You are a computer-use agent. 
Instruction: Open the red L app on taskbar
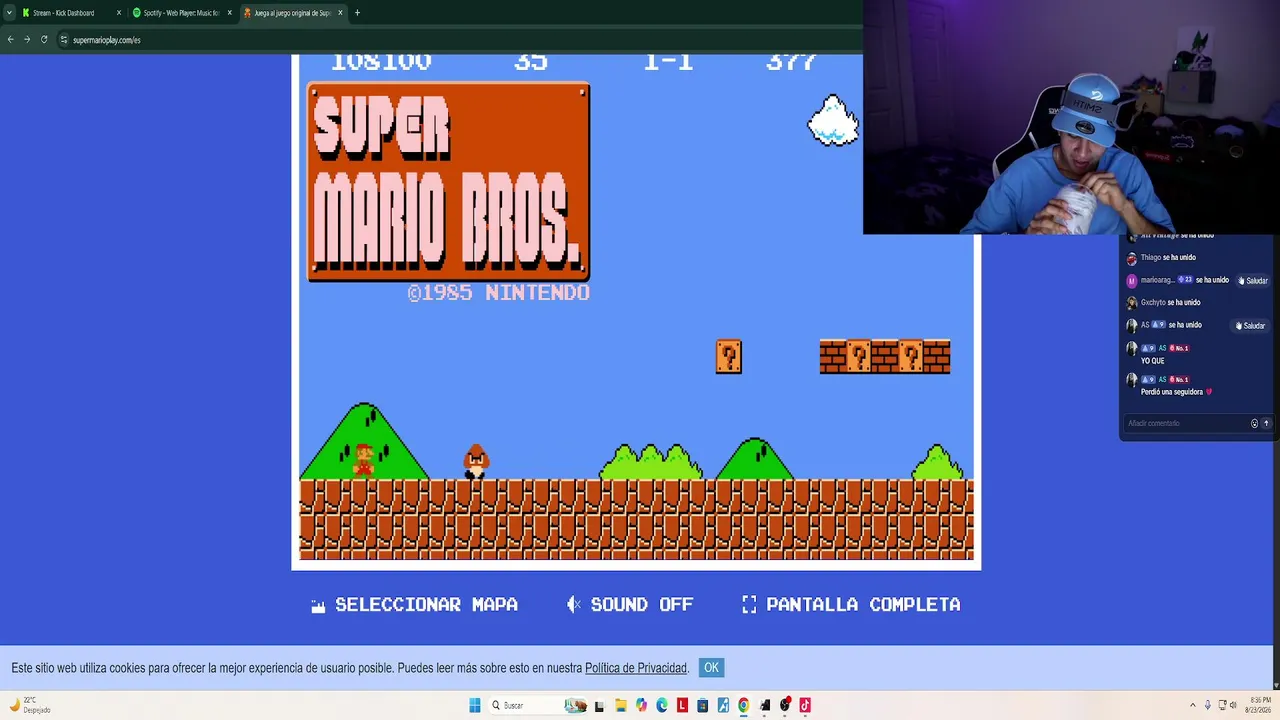point(682,705)
